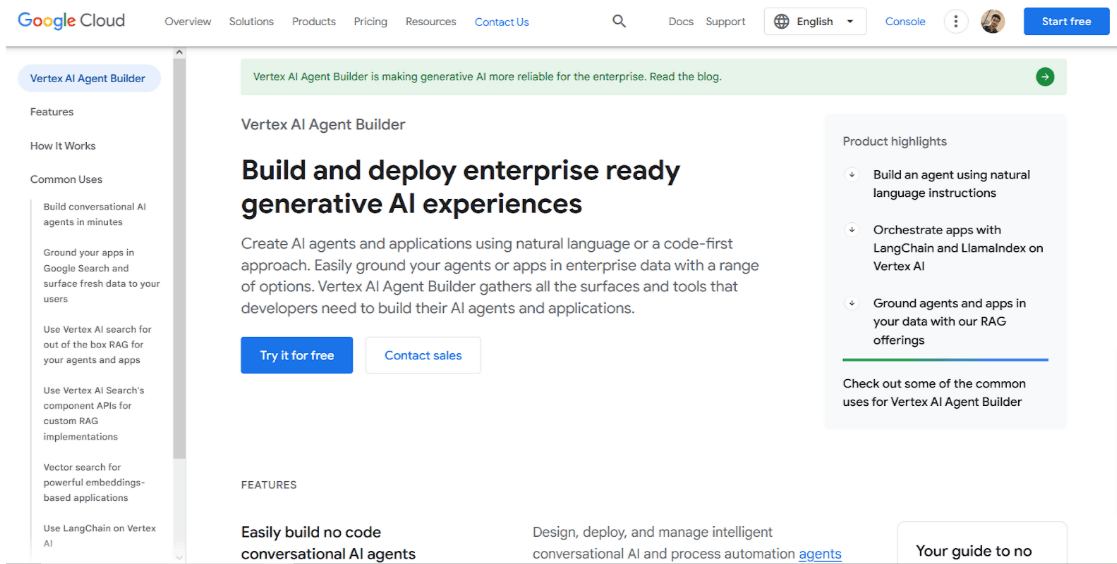
Task: Open 'Use Vertex AI search for out of the box RAG'
Action: coord(98,345)
